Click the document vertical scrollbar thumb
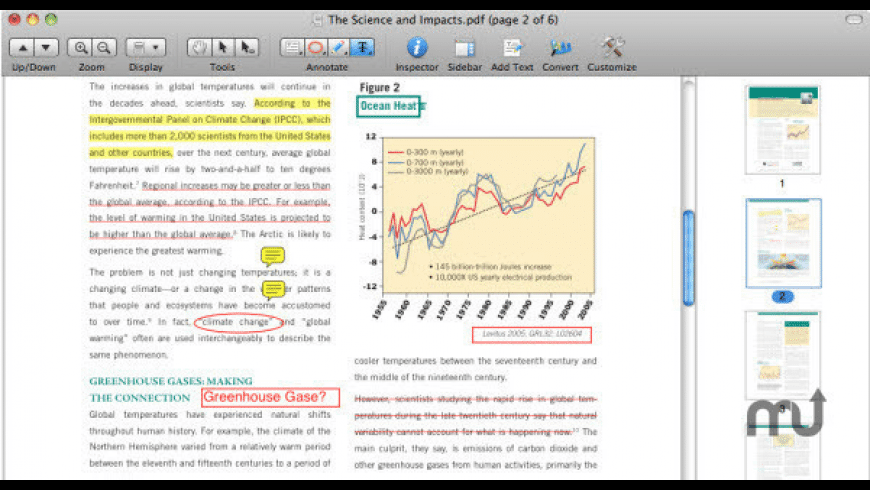Viewport: 870px width, 490px height. point(689,257)
